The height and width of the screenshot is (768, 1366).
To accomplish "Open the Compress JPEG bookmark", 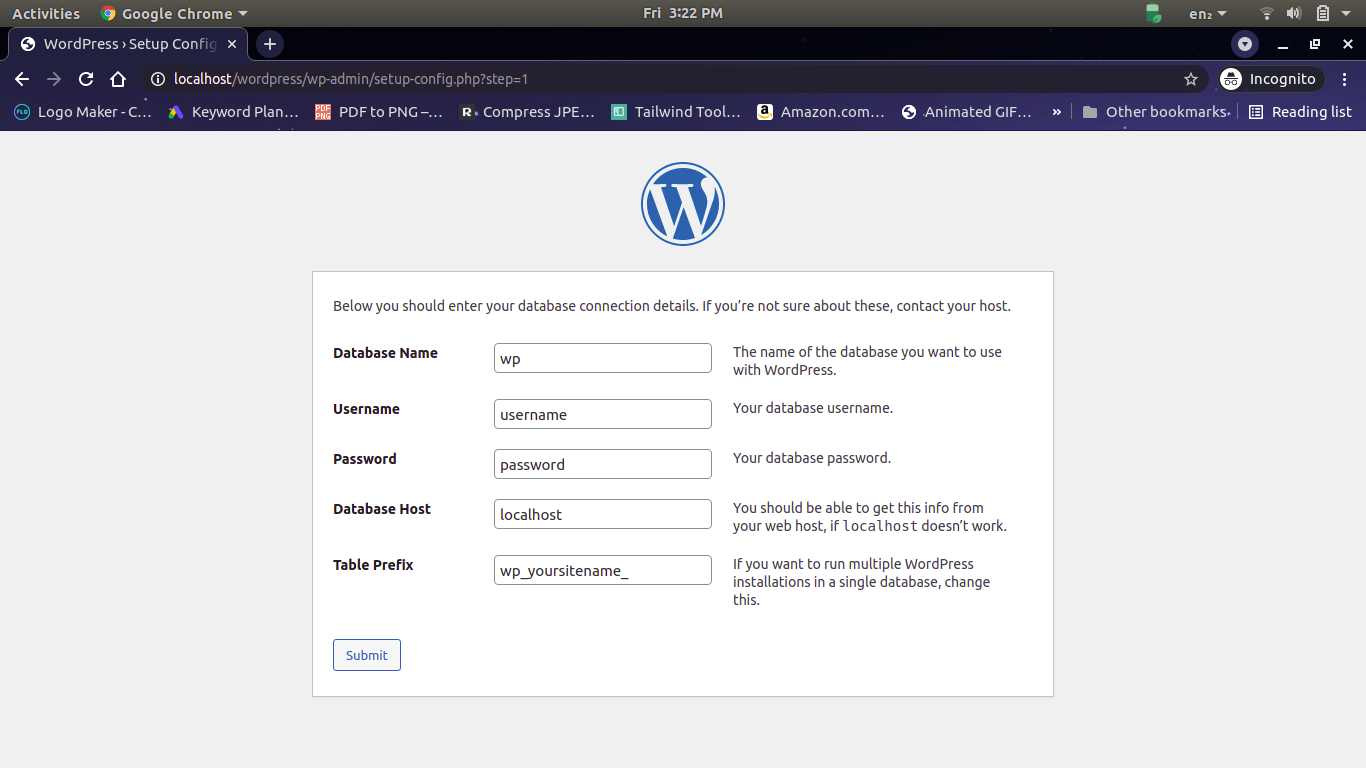I will pyautogui.click(x=527, y=112).
